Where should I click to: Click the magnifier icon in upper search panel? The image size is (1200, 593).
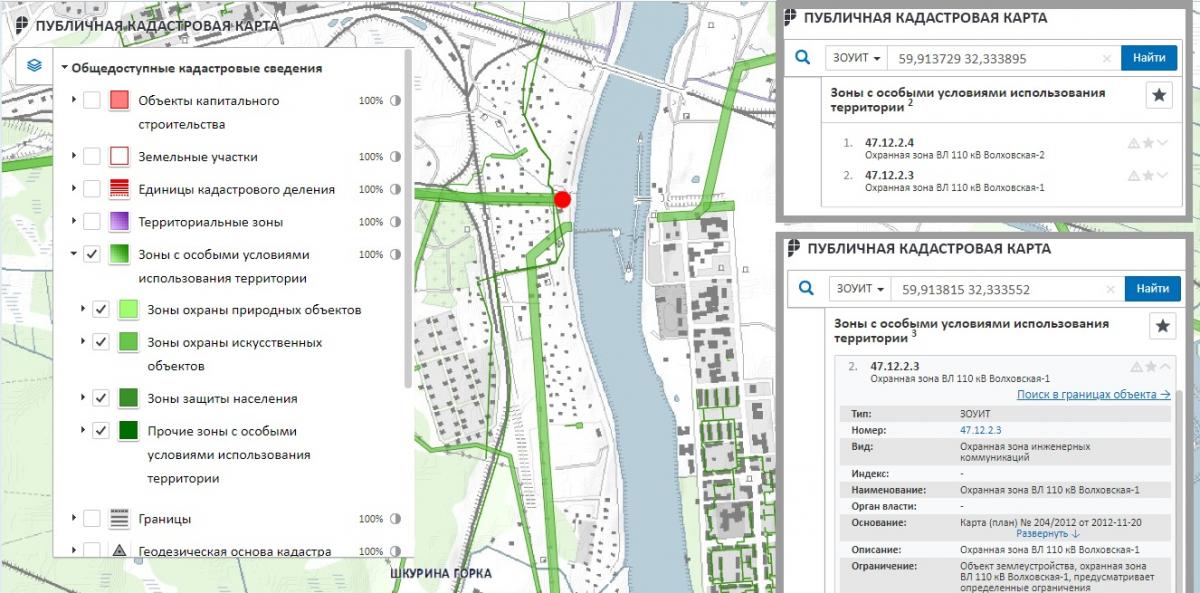(802, 58)
